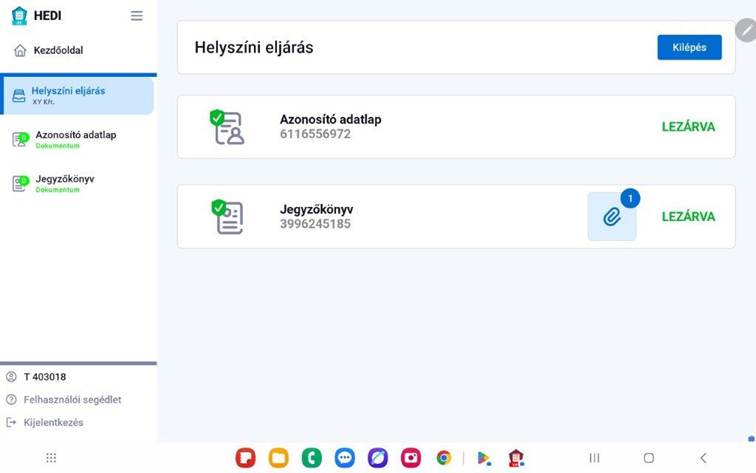Open Jegyzőkönyv attachments paperclip icon
The height and width of the screenshot is (473, 756).
click(x=612, y=217)
